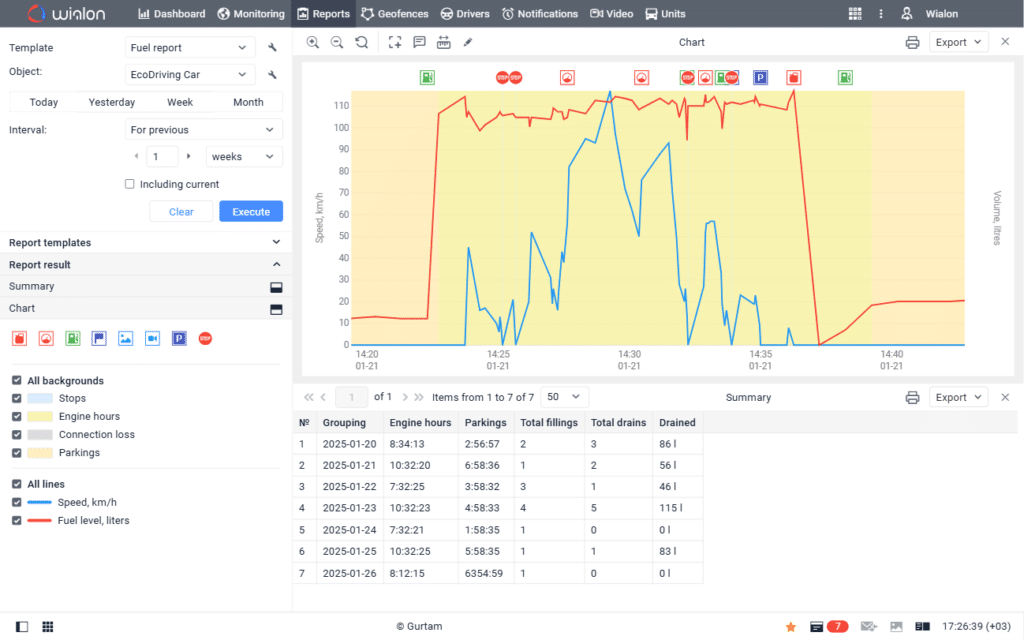Select the zoom in tool on the chart toolbar
Screen dimensions: 1024x640
313,42
